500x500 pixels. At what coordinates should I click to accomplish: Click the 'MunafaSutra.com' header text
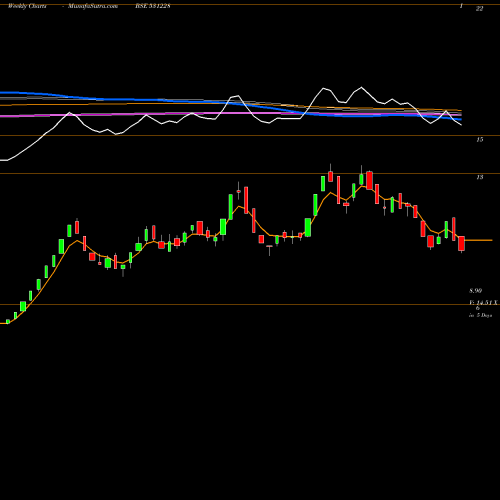pyautogui.click(x=93, y=6)
